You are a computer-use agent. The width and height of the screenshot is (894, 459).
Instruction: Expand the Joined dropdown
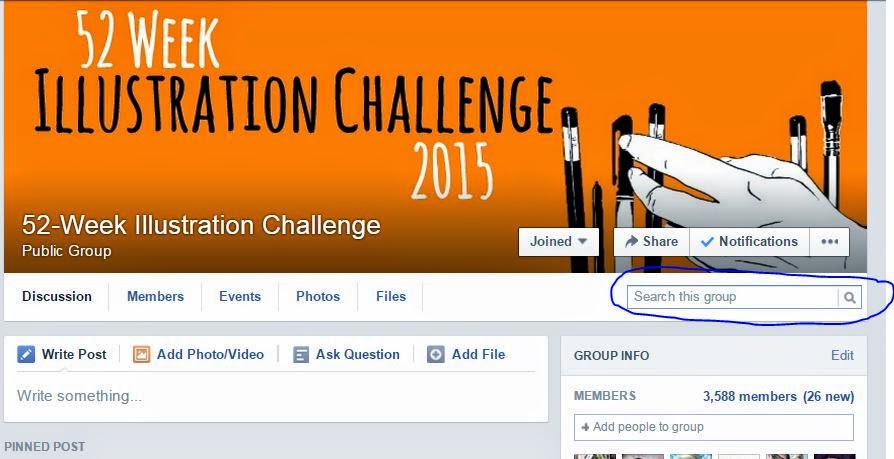tap(559, 242)
